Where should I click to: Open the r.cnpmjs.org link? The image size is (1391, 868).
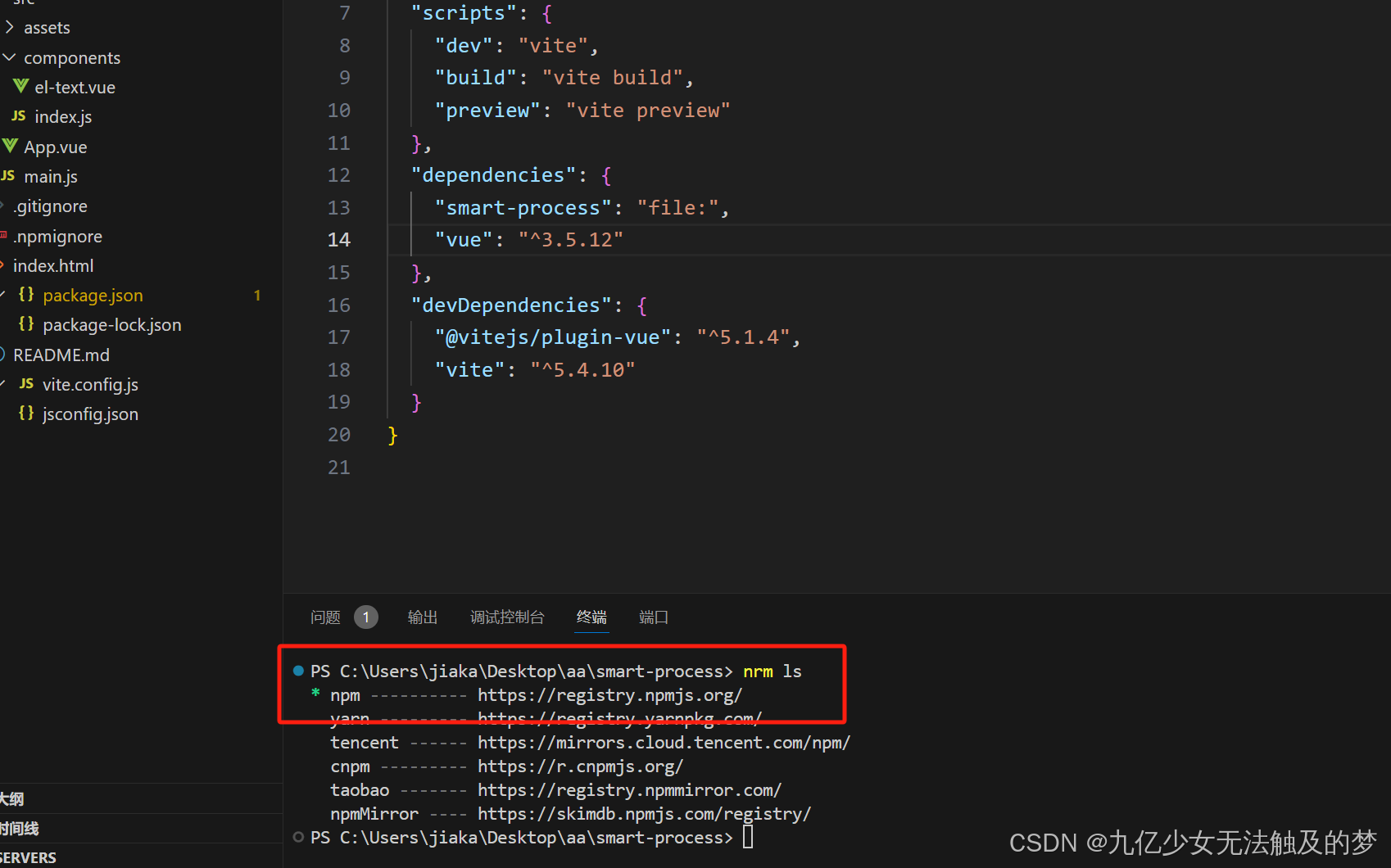tap(581, 766)
